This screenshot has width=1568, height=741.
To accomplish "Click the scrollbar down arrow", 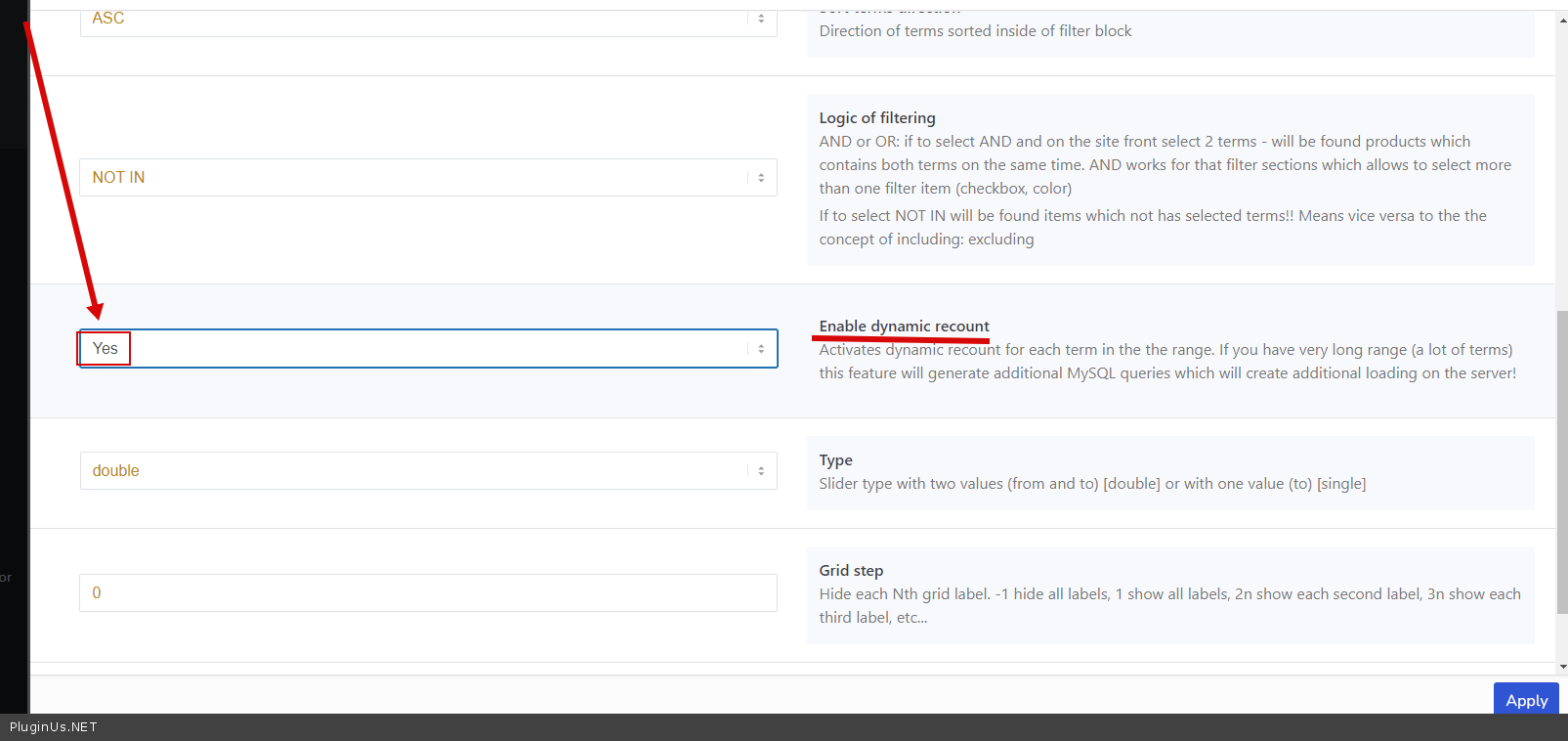I will click(x=1562, y=667).
